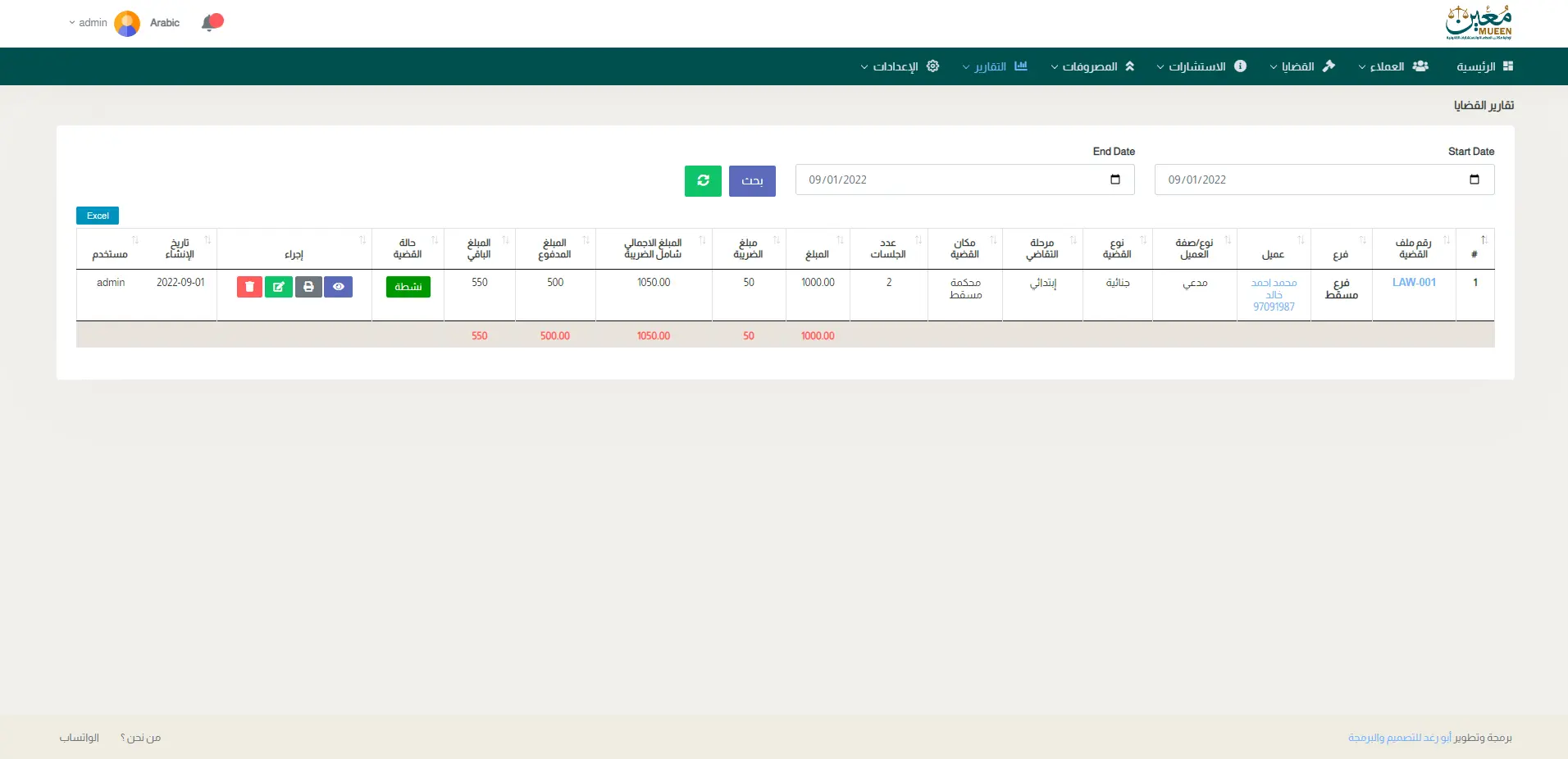Click the MUEEN logo

(1479, 23)
